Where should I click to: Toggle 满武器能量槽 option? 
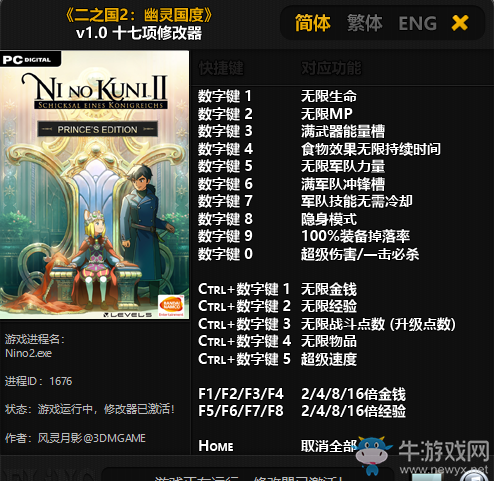point(343,131)
